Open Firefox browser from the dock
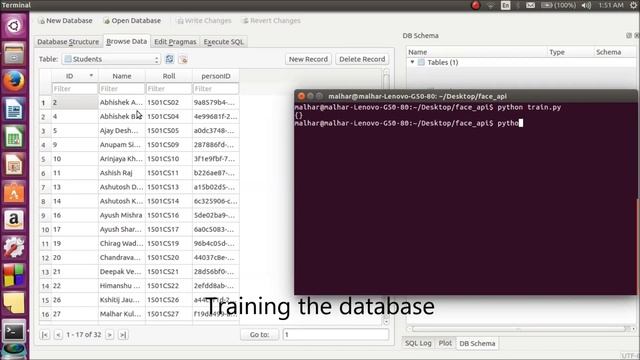The height and width of the screenshot is (360, 640). coord(14,81)
